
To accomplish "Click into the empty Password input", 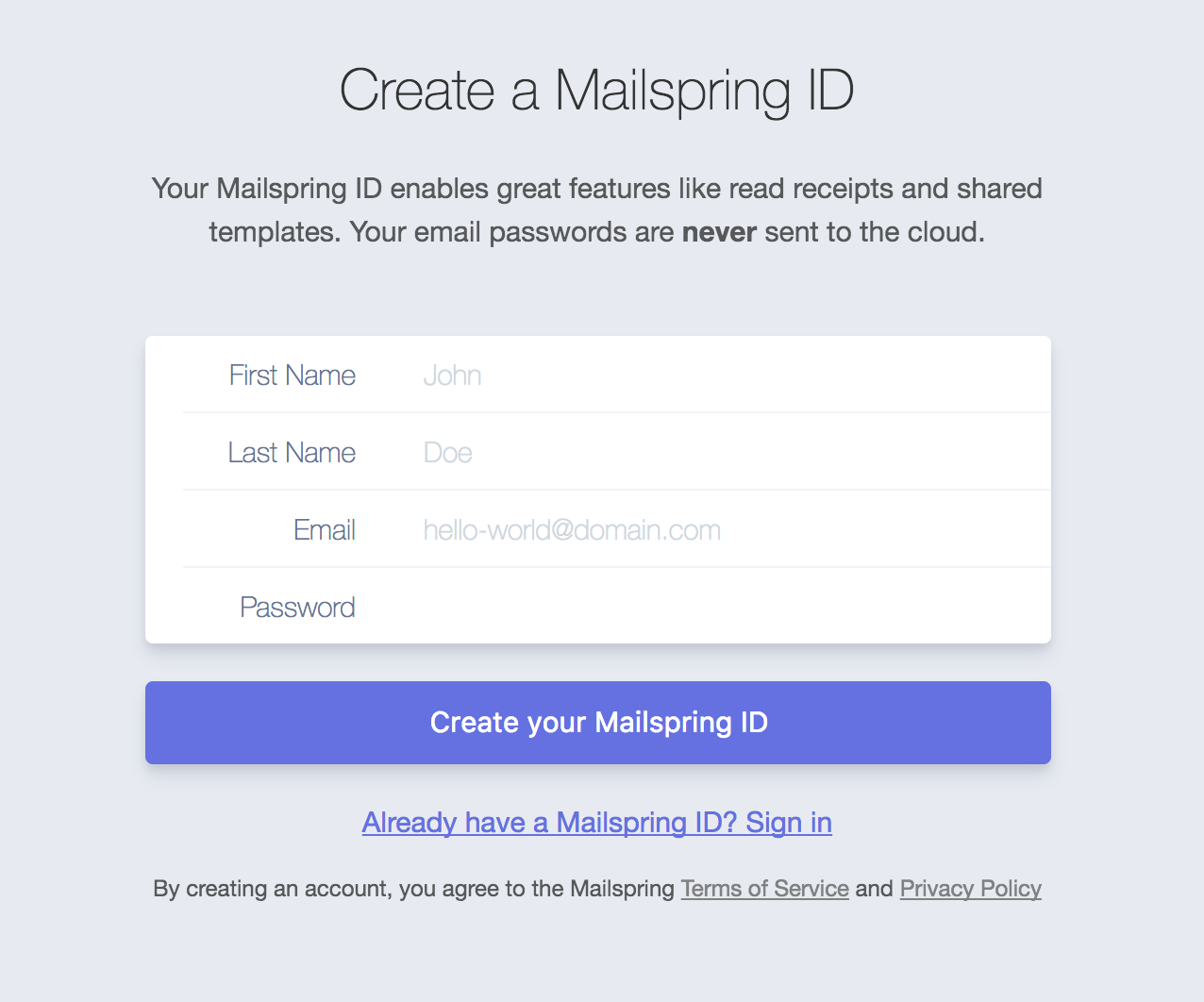I will [x=727, y=608].
